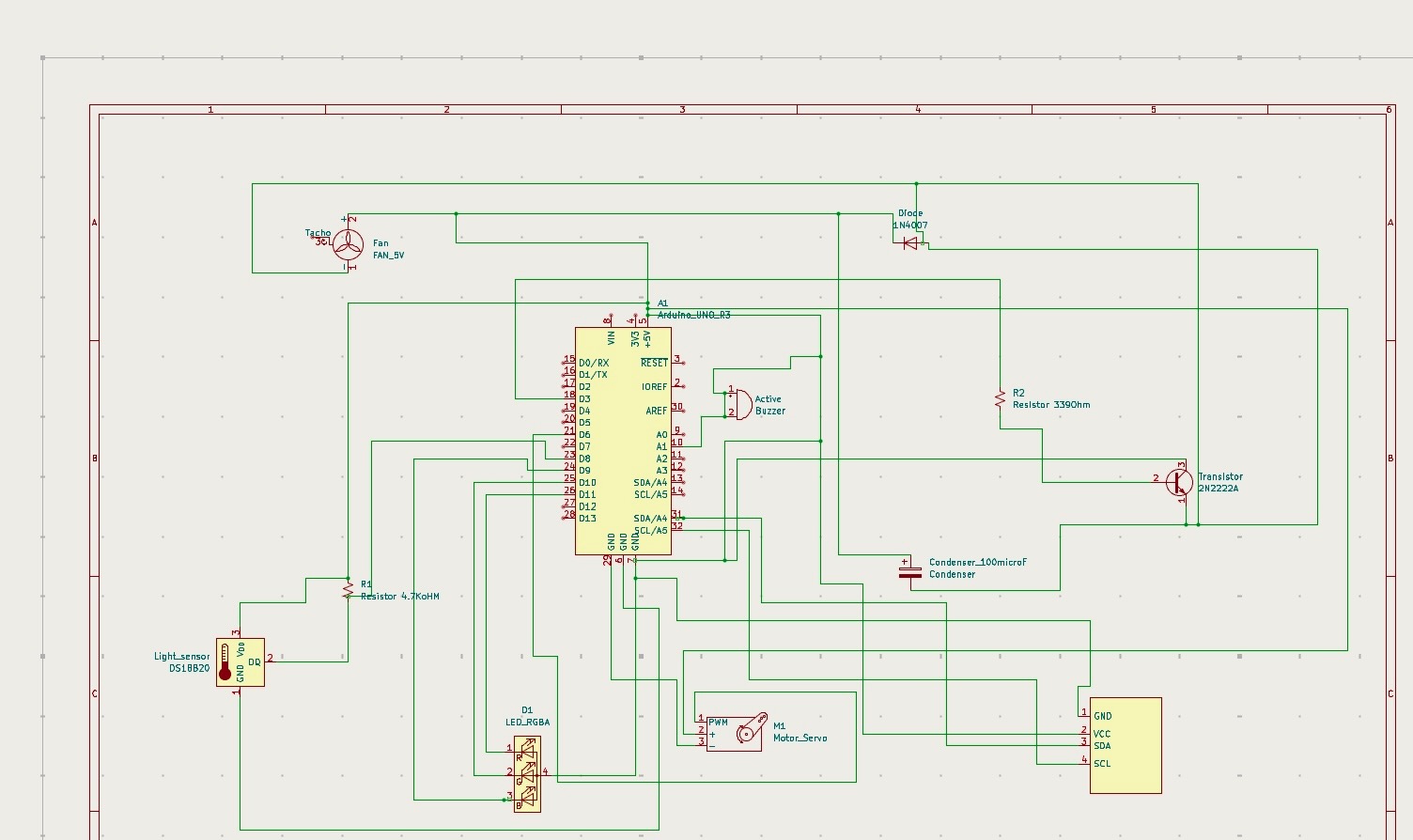Select the "Condenser_100microF" reference label
1413x840 pixels.
pyautogui.click(x=977, y=562)
